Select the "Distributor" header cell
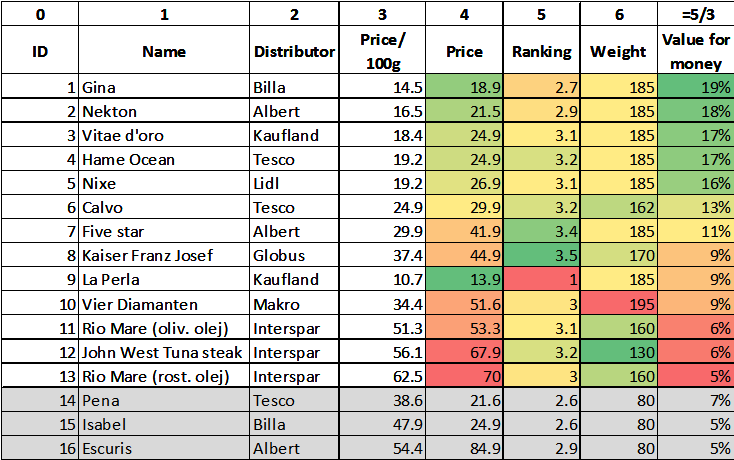The height and width of the screenshot is (460, 734). point(294,52)
